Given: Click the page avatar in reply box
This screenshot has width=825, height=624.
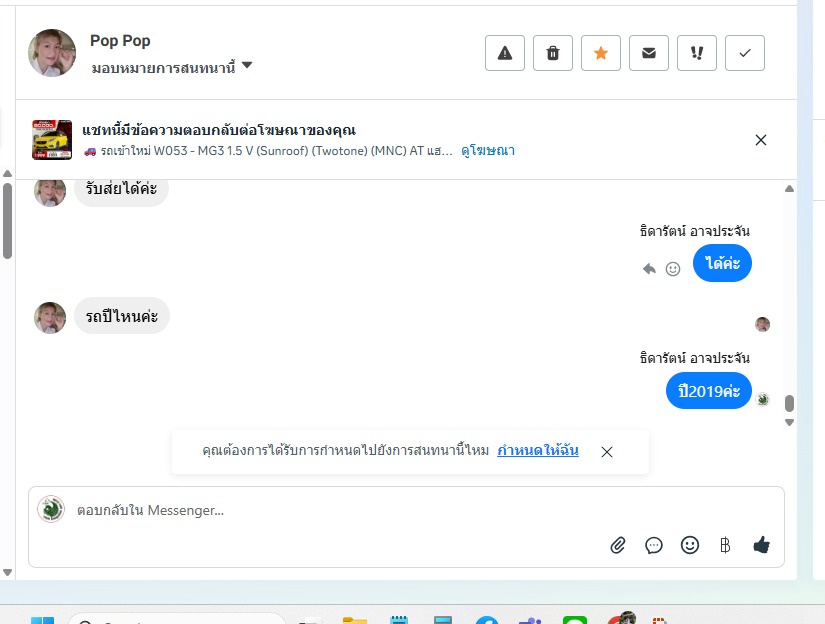Looking at the screenshot, I should pos(51,509).
